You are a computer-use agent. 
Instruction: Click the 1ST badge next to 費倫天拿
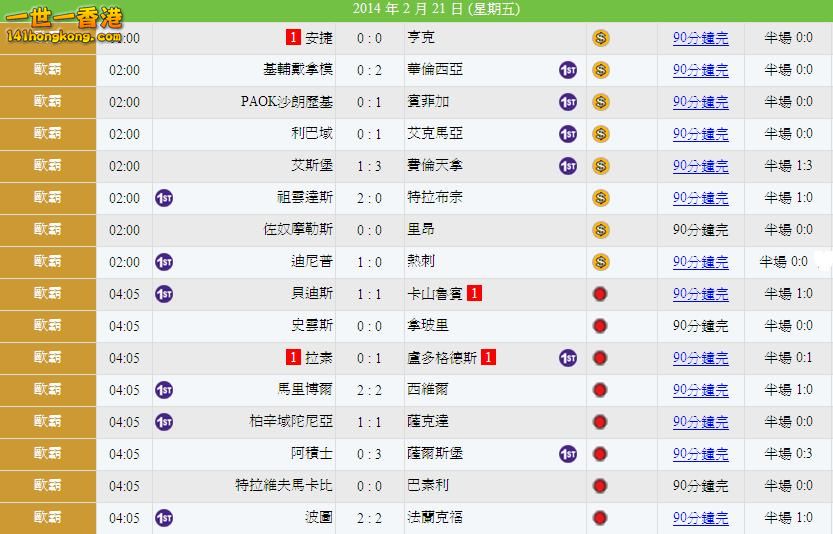click(568, 166)
